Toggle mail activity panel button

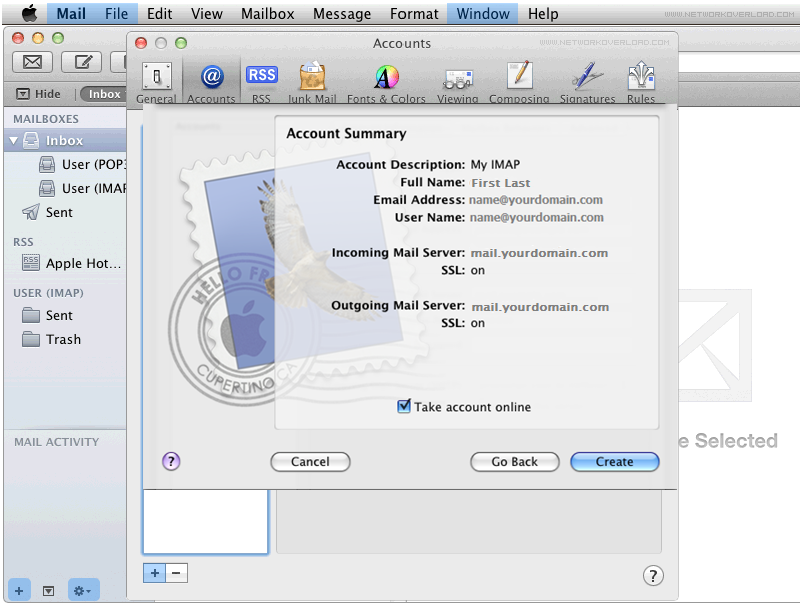48,591
